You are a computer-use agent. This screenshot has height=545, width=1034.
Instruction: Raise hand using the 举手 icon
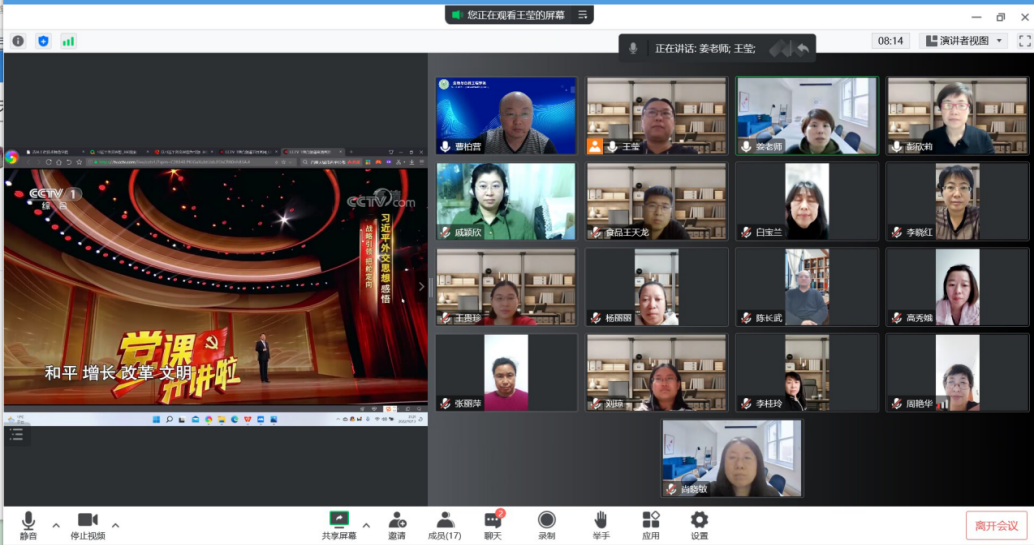pos(600,524)
